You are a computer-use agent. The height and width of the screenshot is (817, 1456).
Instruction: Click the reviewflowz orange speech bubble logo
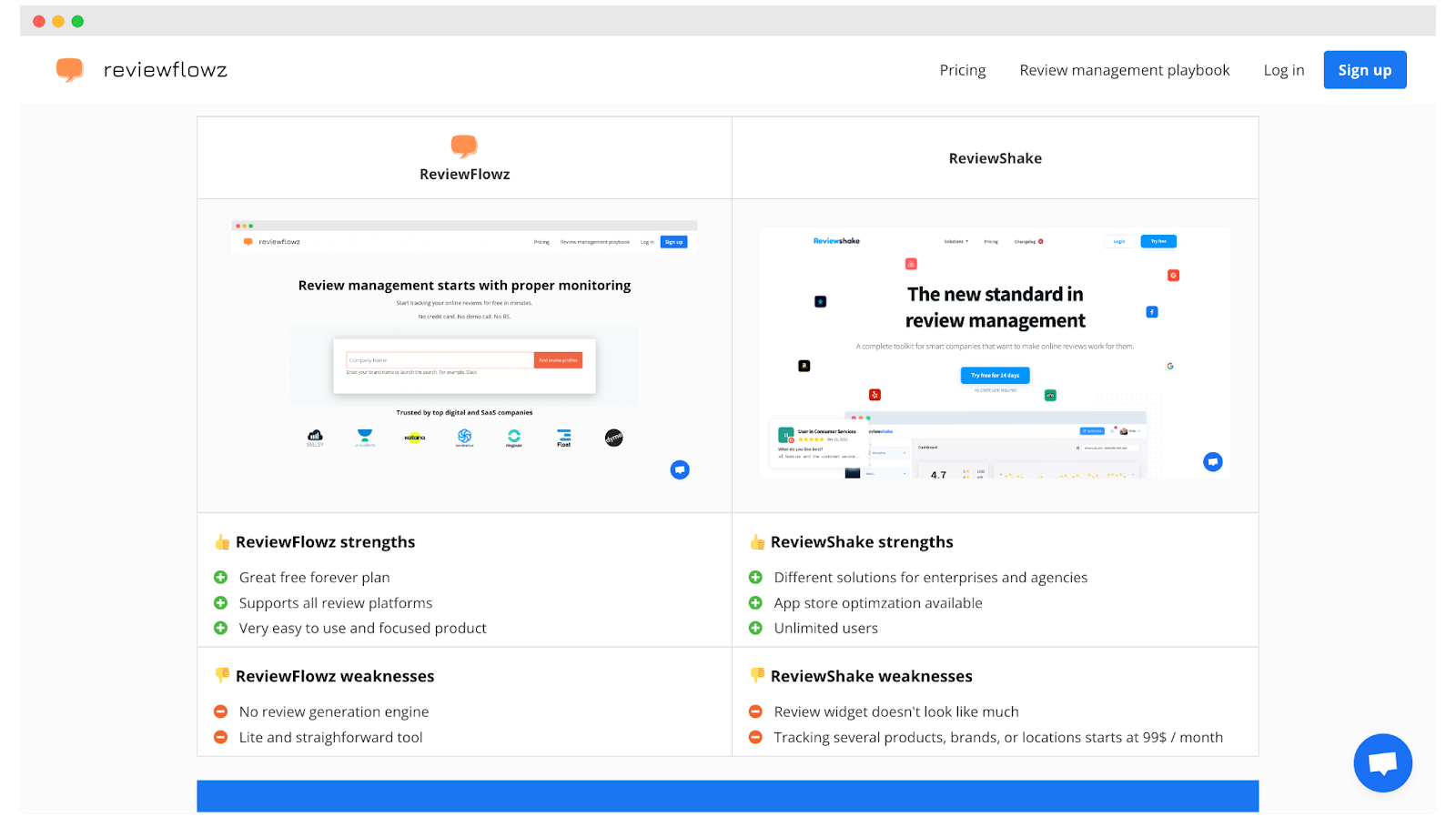point(69,70)
